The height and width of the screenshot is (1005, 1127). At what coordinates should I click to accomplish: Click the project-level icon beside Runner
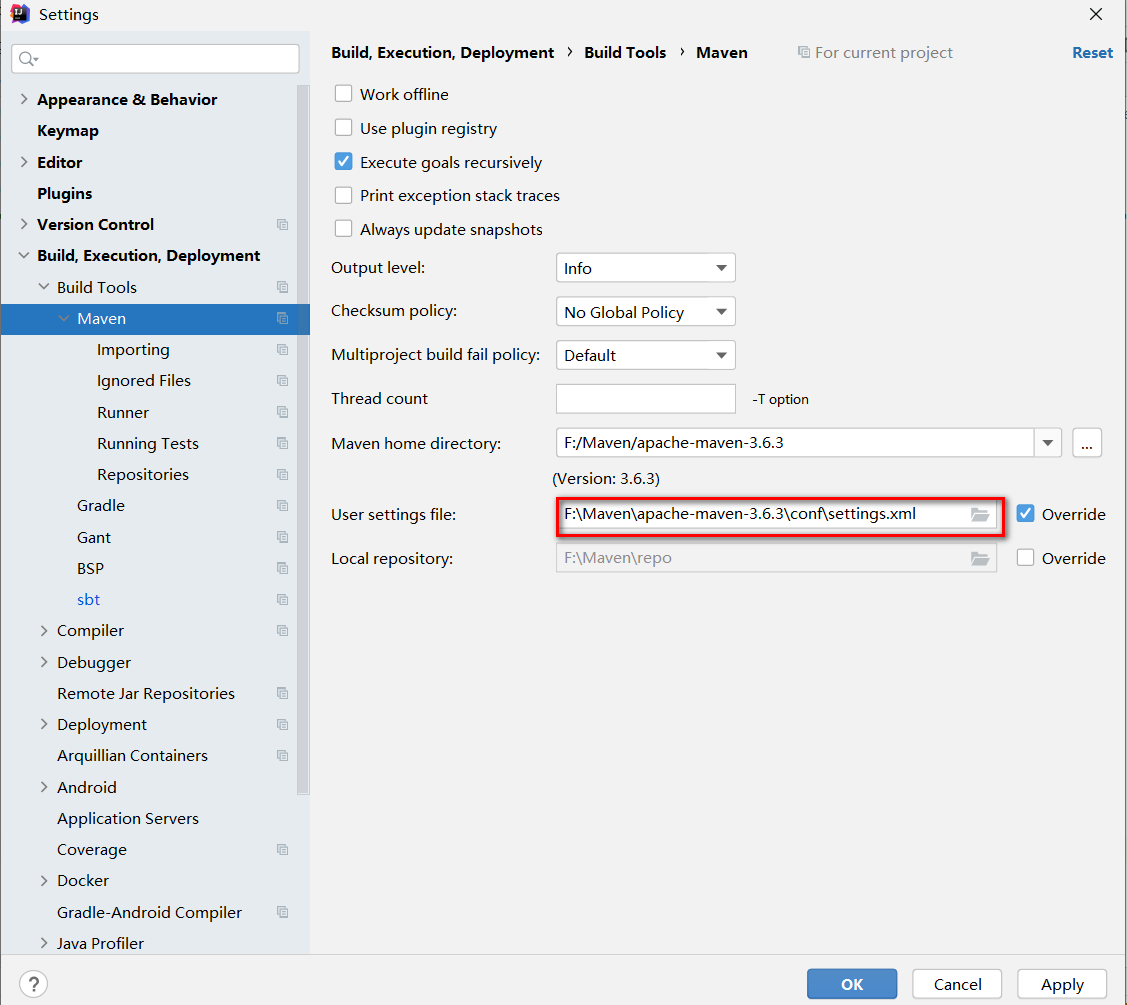coord(282,412)
